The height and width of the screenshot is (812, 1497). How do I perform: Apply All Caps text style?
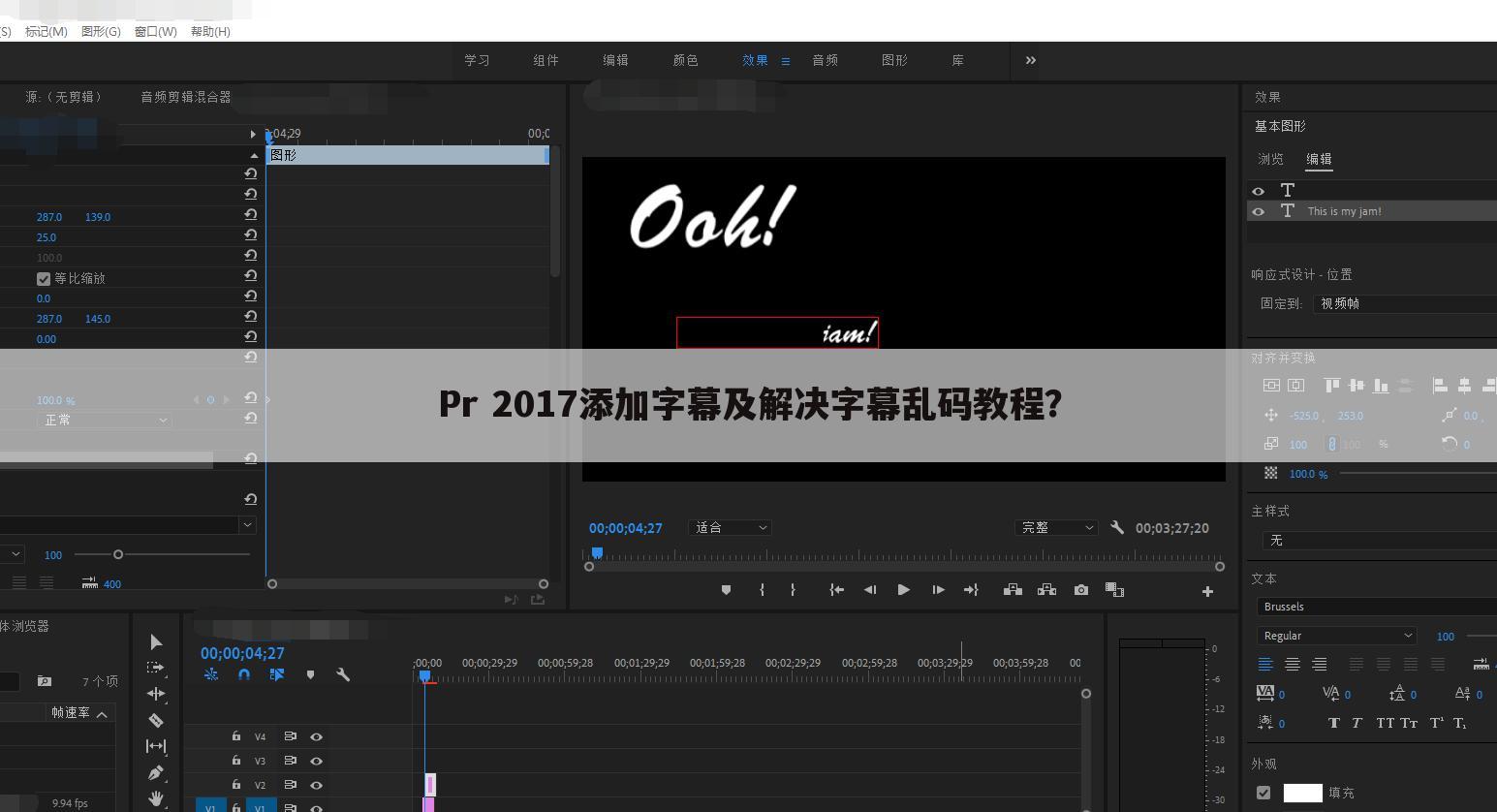(1386, 723)
